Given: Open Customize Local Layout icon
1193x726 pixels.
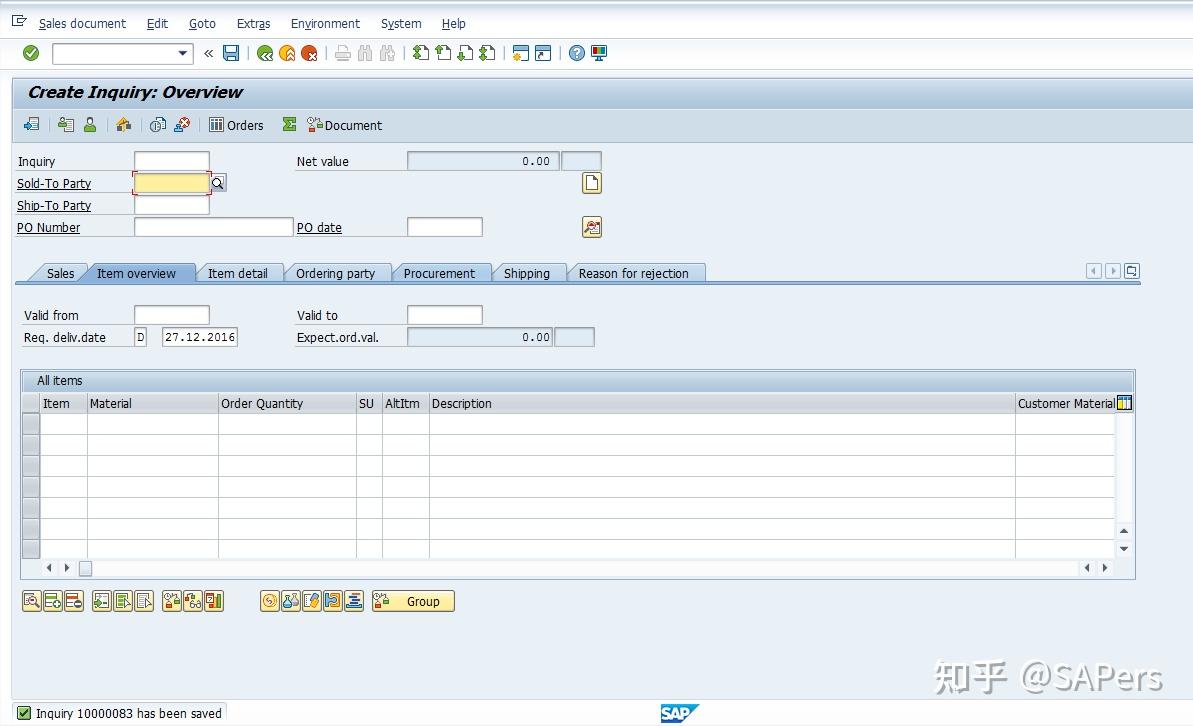Looking at the screenshot, I should (x=599, y=53).
